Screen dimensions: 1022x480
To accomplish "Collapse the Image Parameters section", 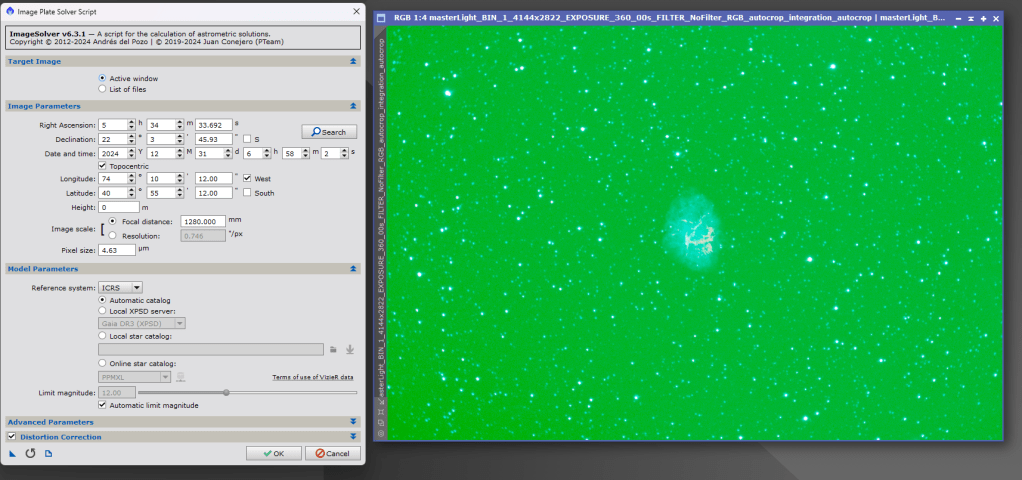I will (x=352, y=105).
